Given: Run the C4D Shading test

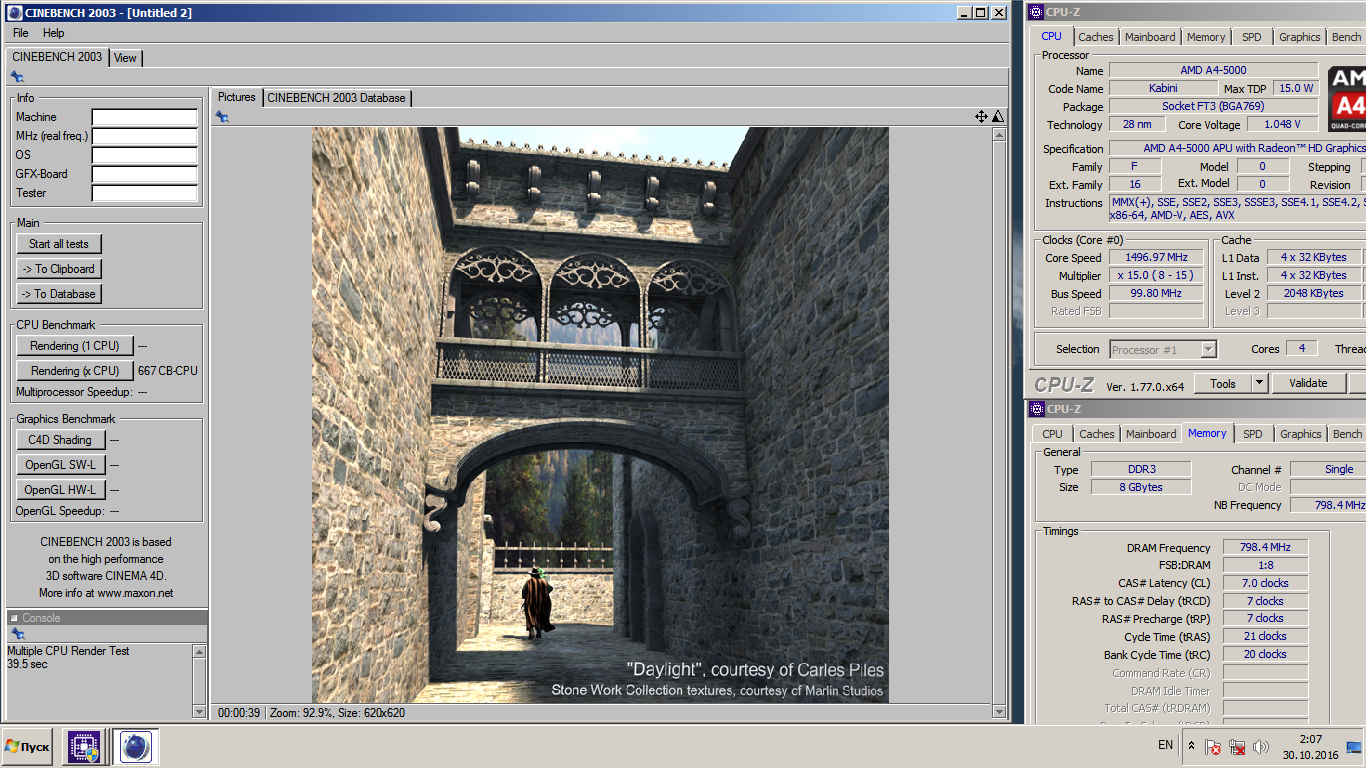Looking at the screenshot, I should (x=60, y=440).
